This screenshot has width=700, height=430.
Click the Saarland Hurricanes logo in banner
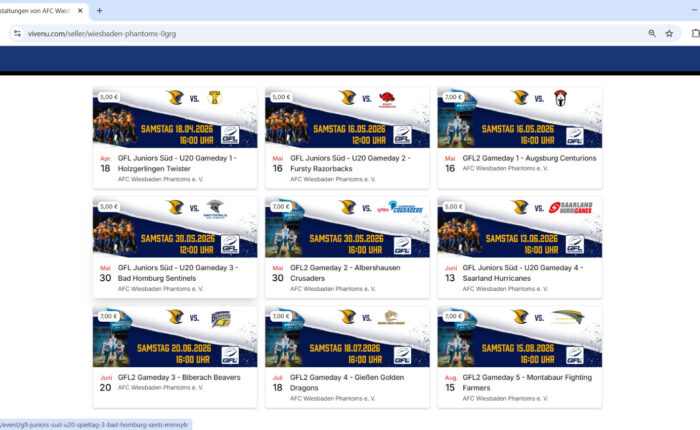(x=570, y=208)
